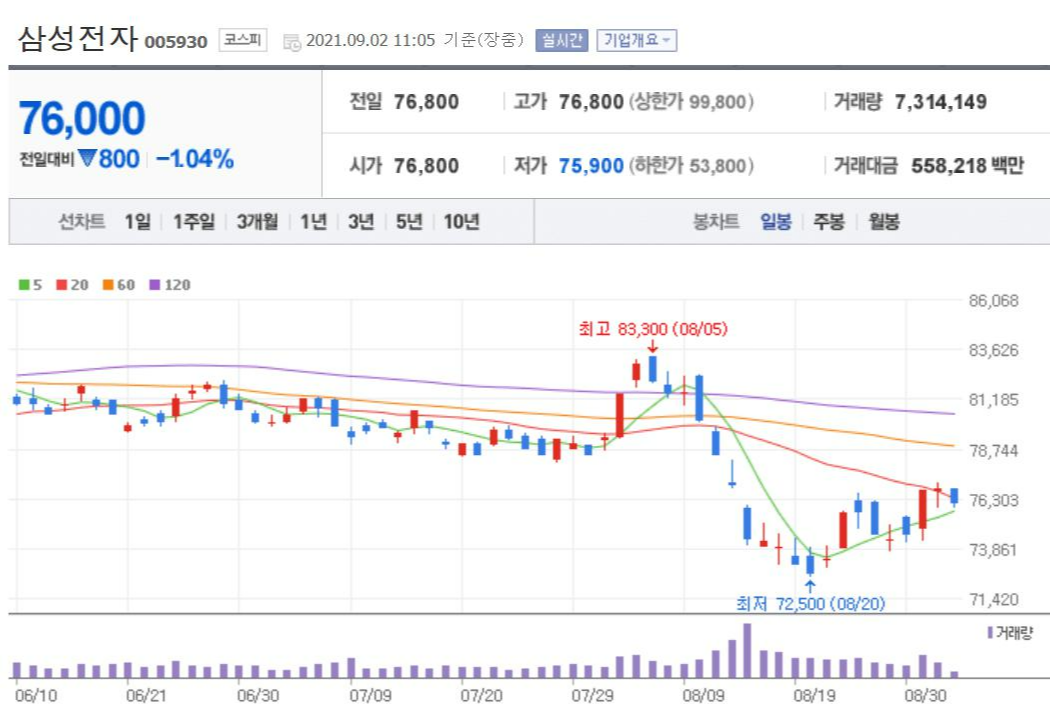Select the 1년 line chart tab
1050x716 pixels.
coord(313,221)
